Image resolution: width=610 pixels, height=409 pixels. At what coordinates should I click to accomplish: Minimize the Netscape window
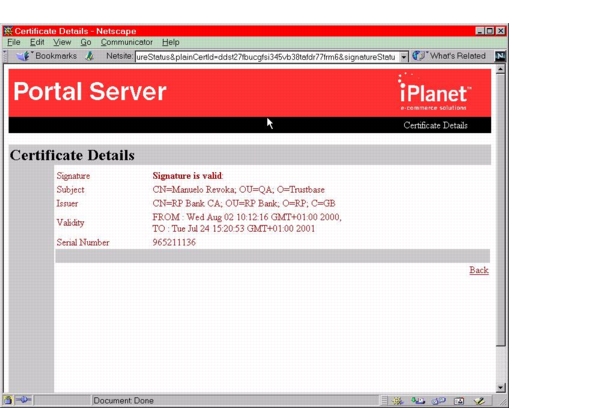pos(480,31)
